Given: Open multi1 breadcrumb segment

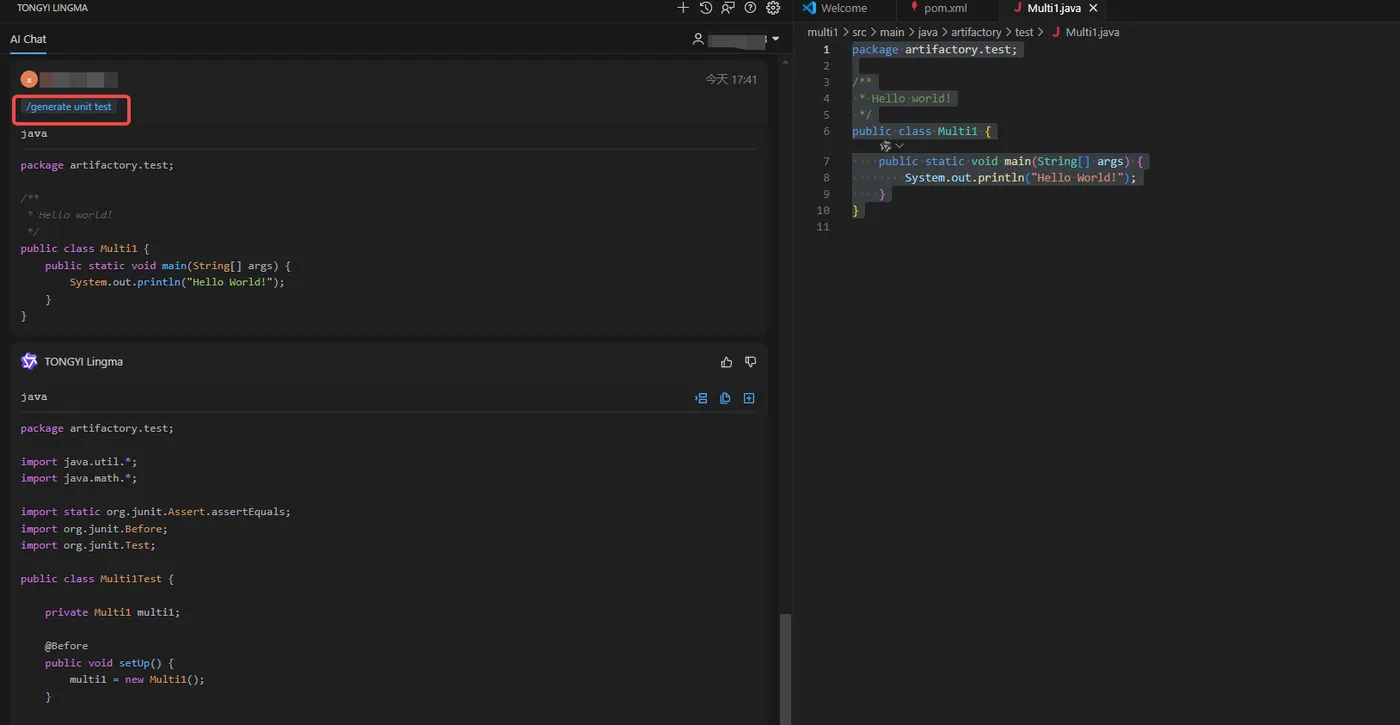Looking at the screenshot, I should click(x=822, y=32).
